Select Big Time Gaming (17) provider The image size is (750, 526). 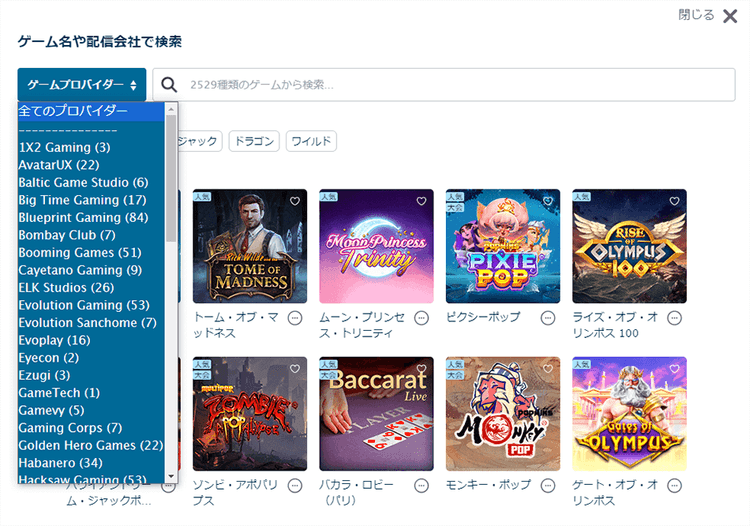(91, 200)
